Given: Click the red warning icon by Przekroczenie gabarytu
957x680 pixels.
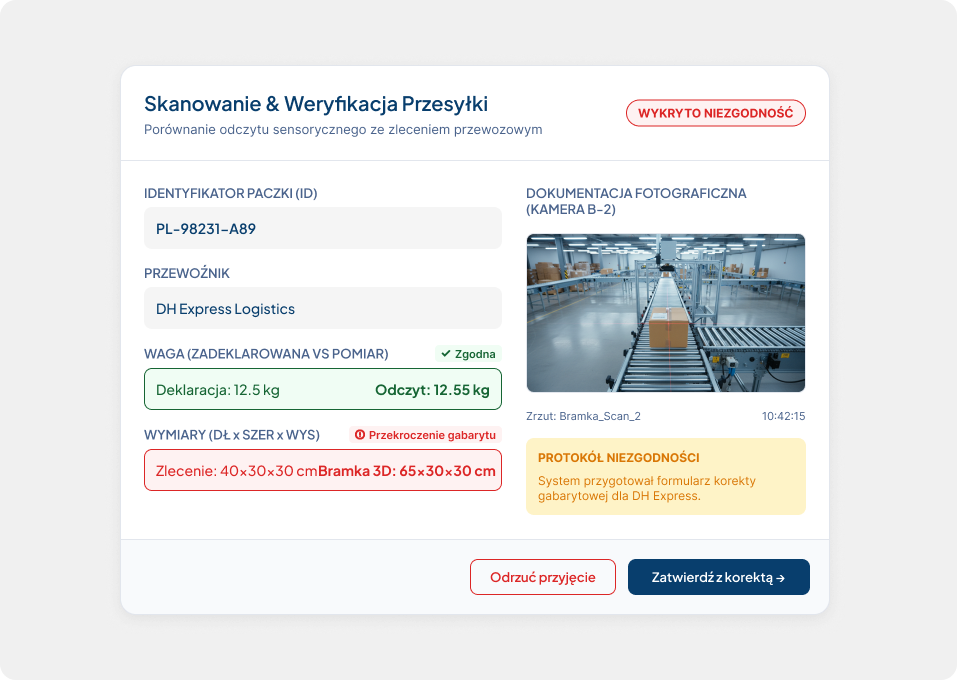Looking at the screenshot, I should tap(360, 435).
